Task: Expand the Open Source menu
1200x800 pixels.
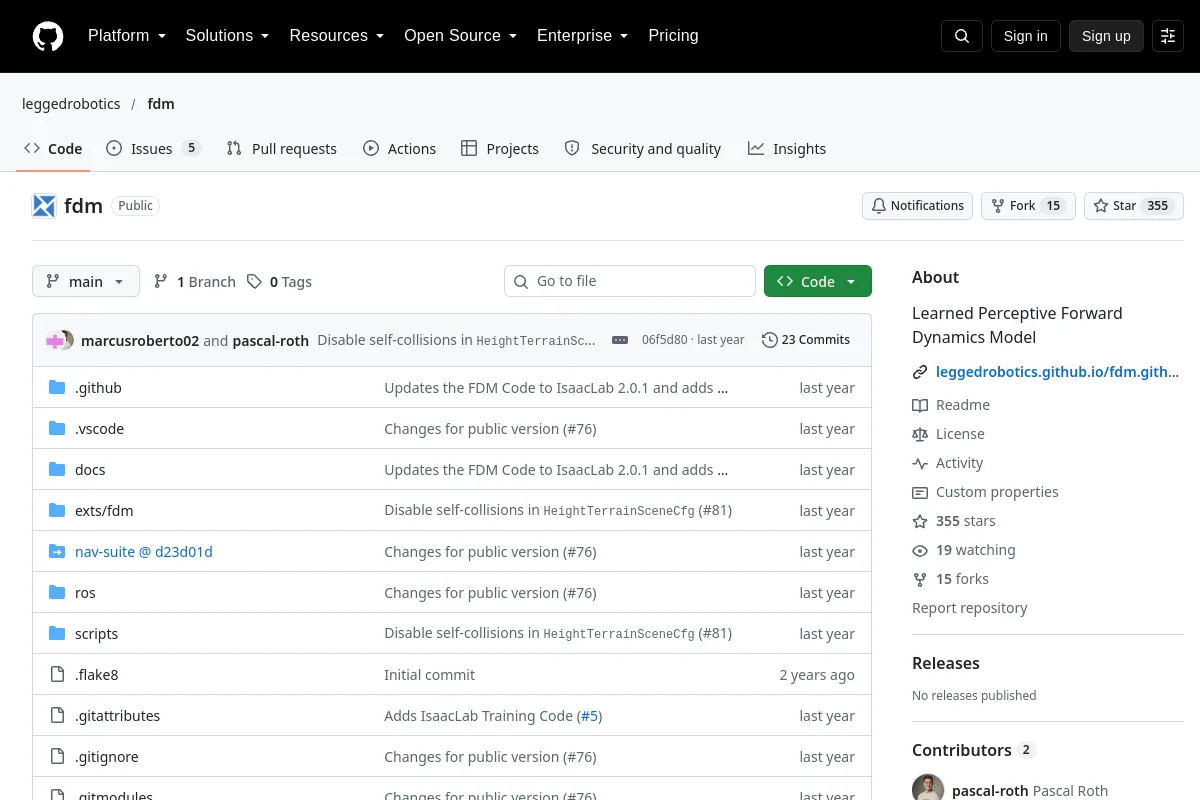Action: (461, 36)
